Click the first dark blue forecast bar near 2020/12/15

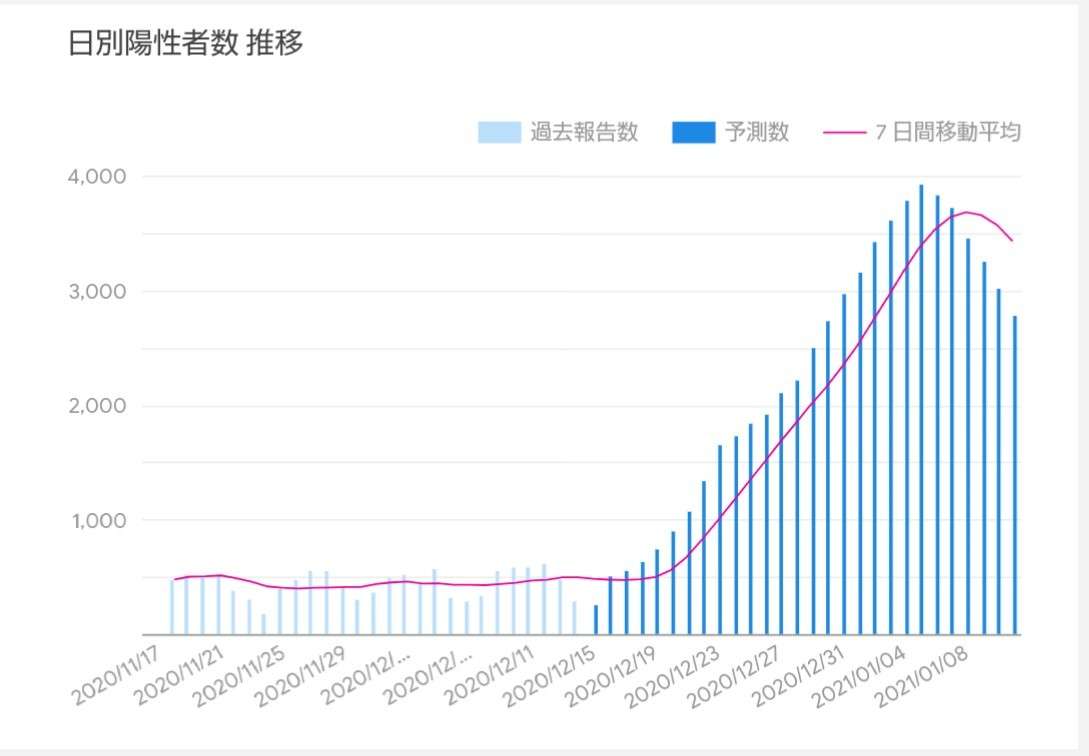[x=594, y=620]
